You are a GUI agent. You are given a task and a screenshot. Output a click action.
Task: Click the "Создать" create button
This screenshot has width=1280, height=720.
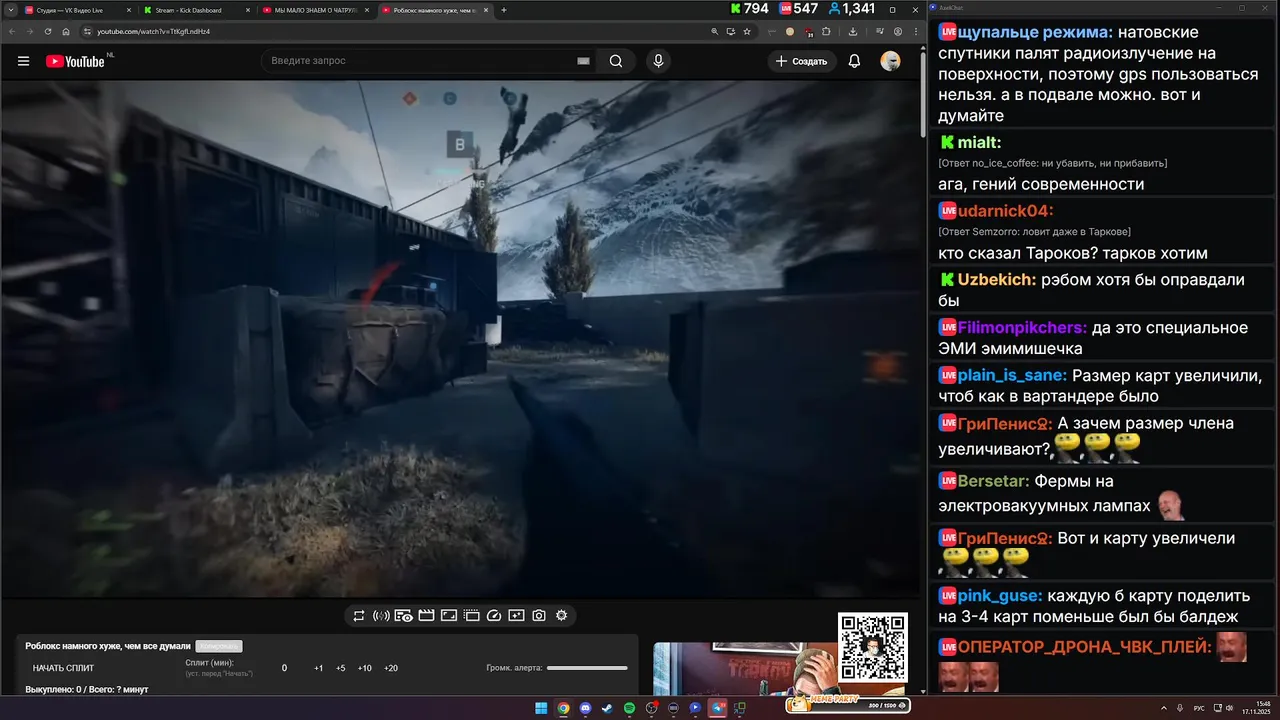click(802, 61)
